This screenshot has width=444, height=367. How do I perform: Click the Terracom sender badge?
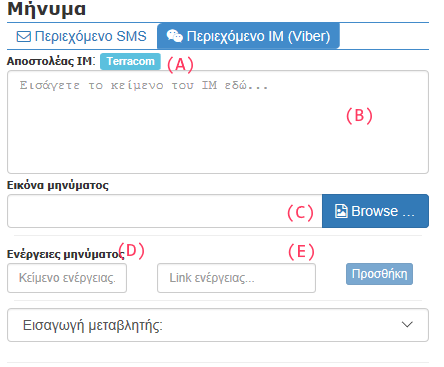point(130,61)
